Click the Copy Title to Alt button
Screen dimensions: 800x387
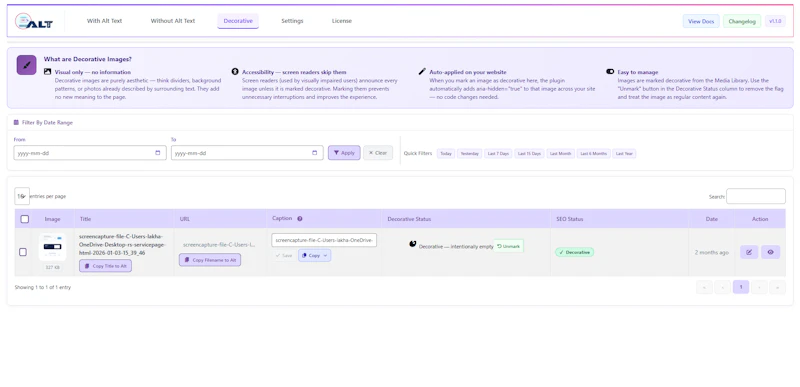coord(106,266)
